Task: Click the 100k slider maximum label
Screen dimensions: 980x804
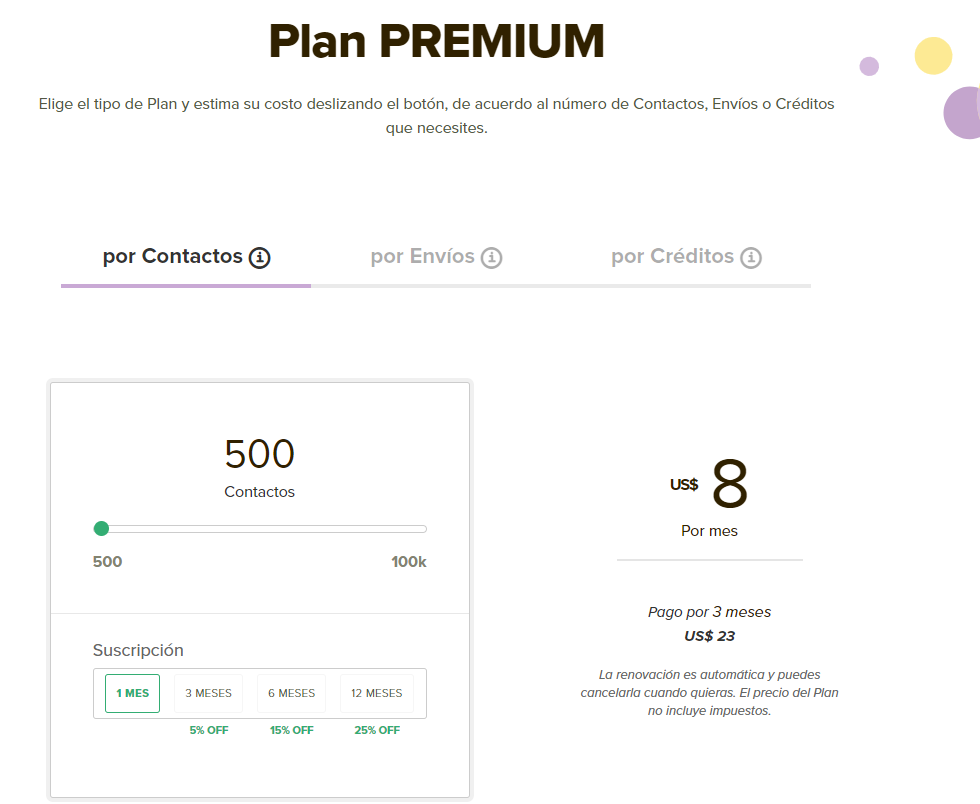Action: (x=409, y=561)
